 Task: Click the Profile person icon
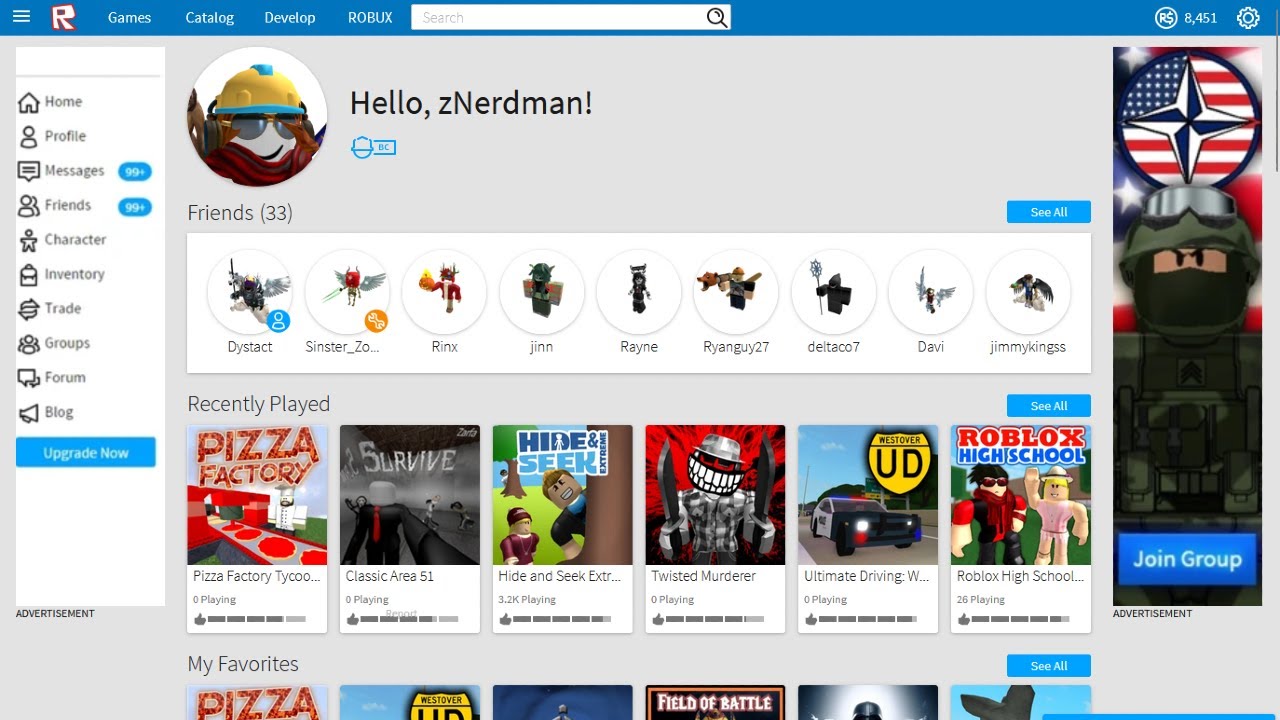point(29,136)
